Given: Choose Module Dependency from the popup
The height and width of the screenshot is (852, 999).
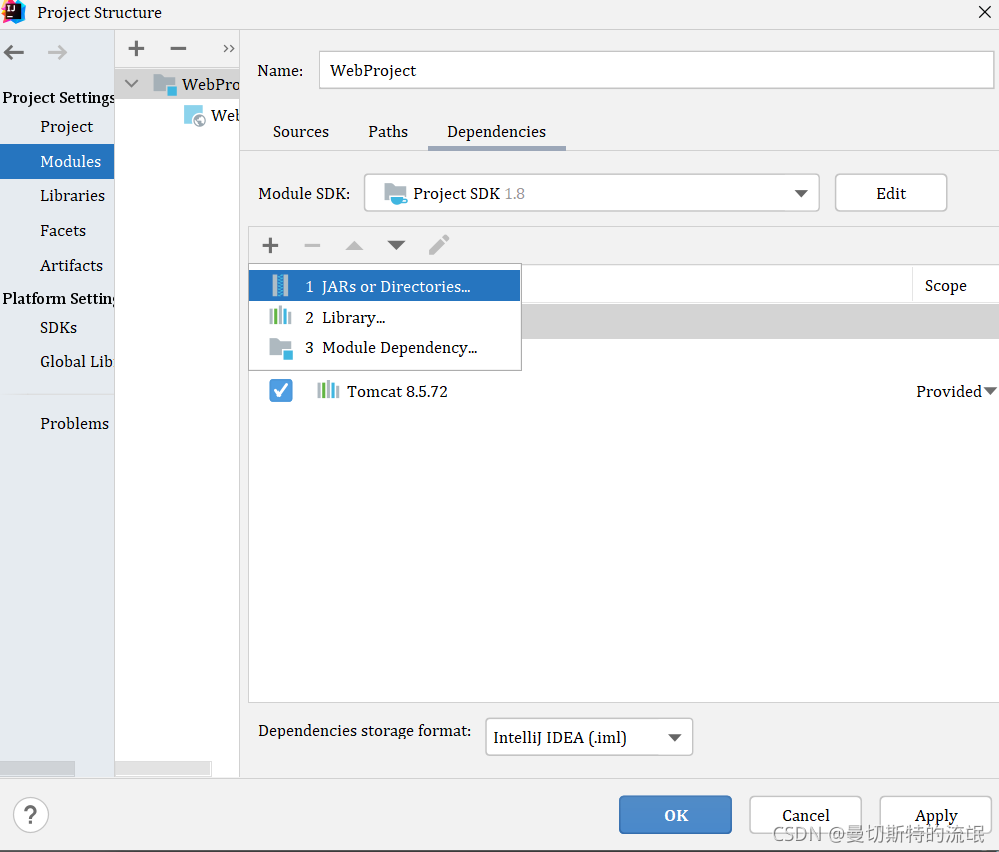Looking at the screenshot, I should pos(385,347).
